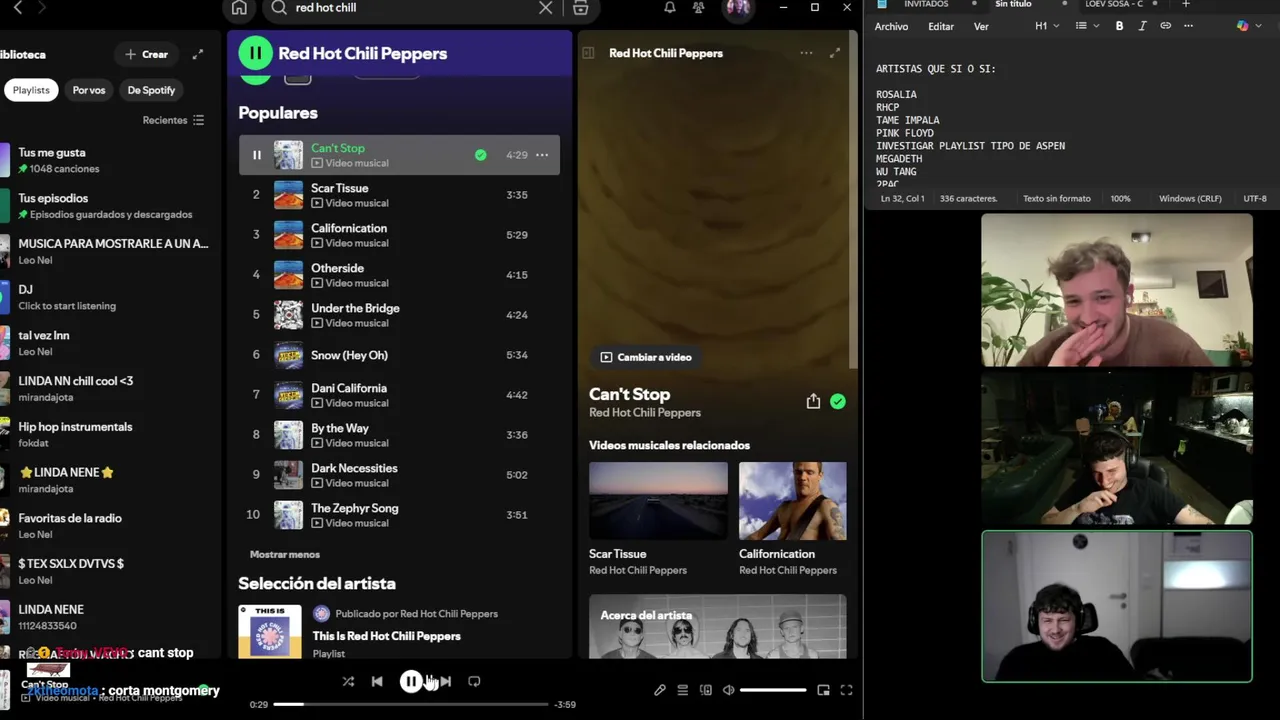Open Recientes sort dropdown in library
The height and width of the screenshot is (720, 1280).
(173, 120)
